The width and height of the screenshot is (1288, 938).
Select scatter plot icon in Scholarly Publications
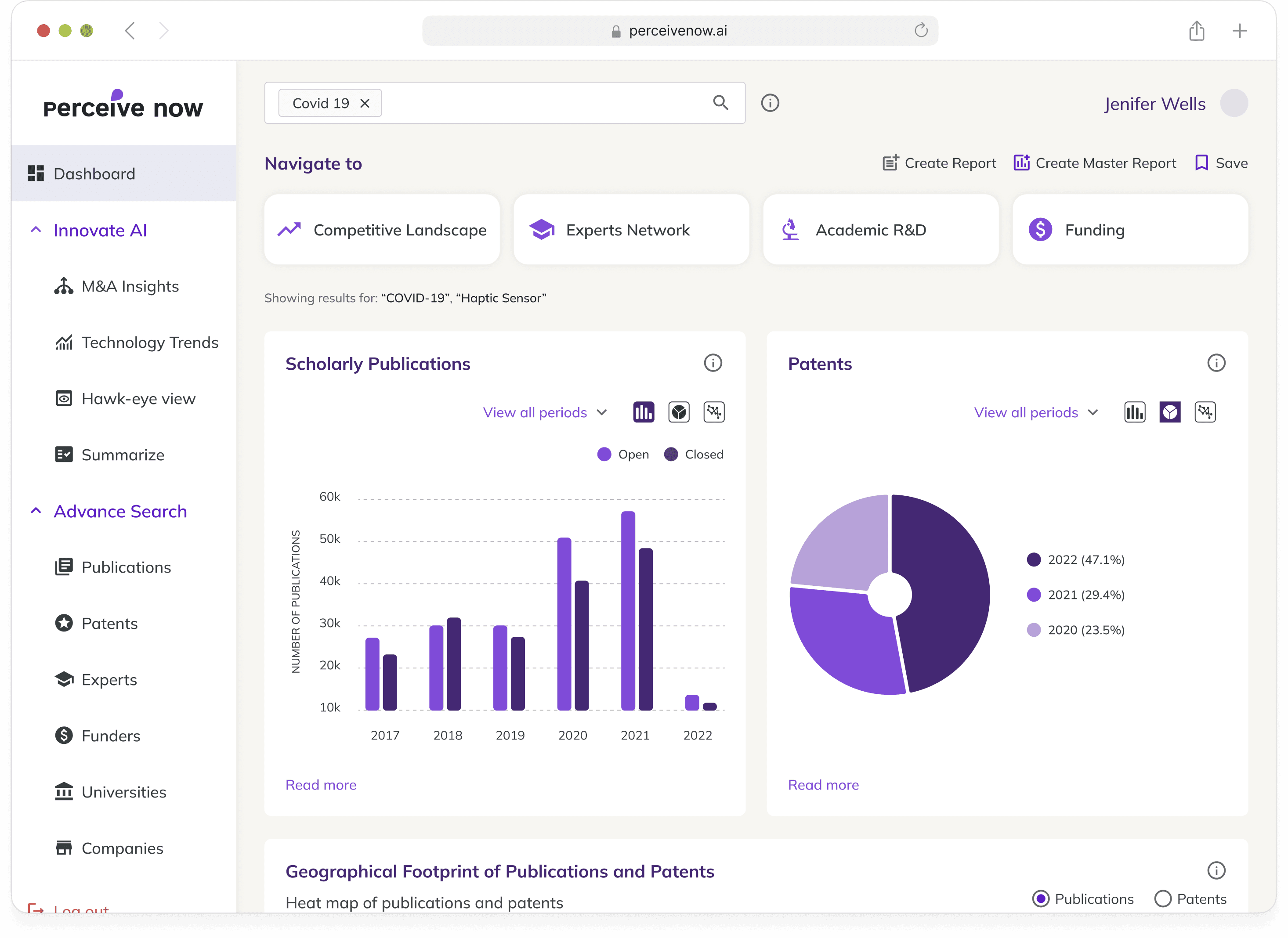tap(714, 412)
